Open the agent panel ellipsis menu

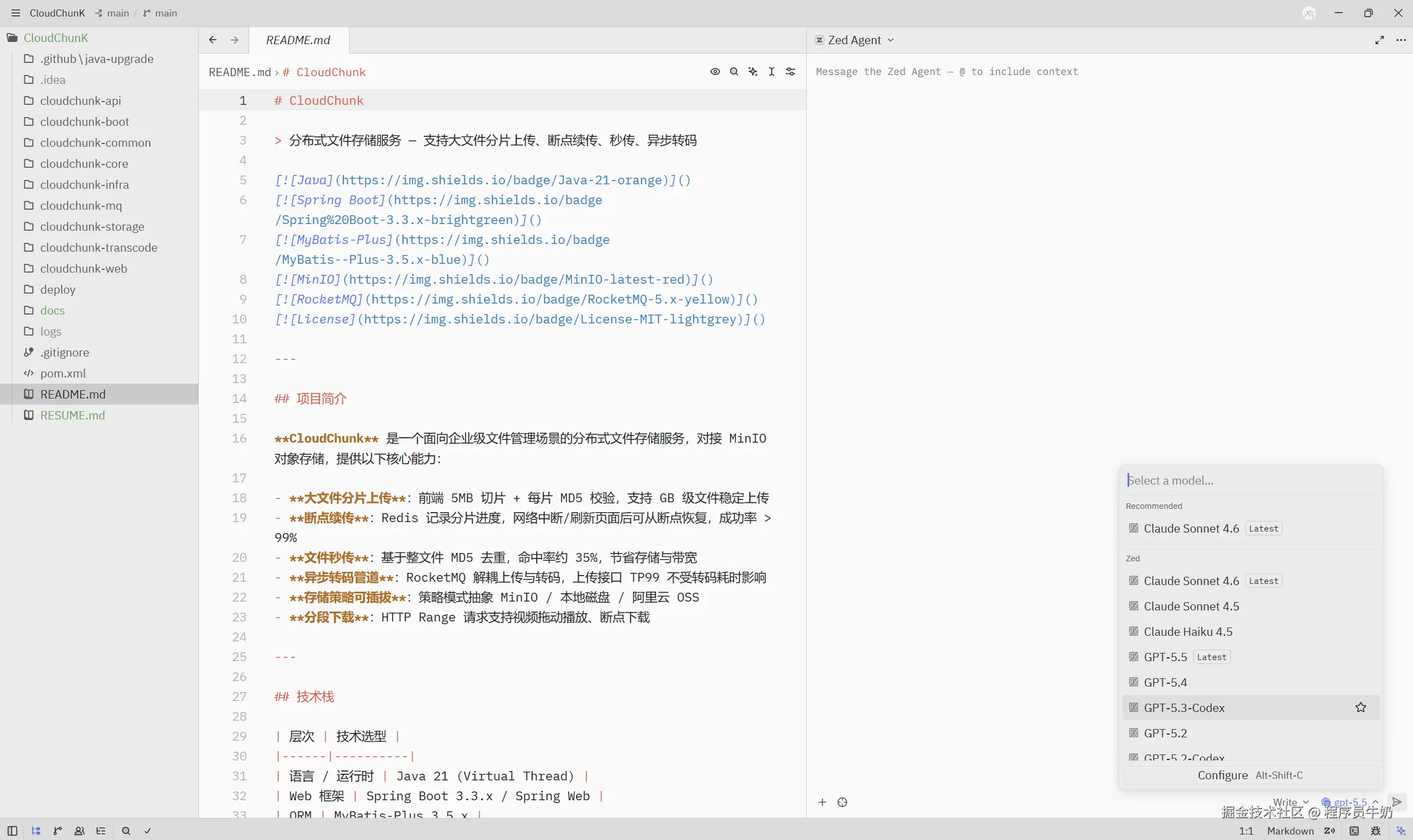pyautogui.click(x=1401, y=40)
